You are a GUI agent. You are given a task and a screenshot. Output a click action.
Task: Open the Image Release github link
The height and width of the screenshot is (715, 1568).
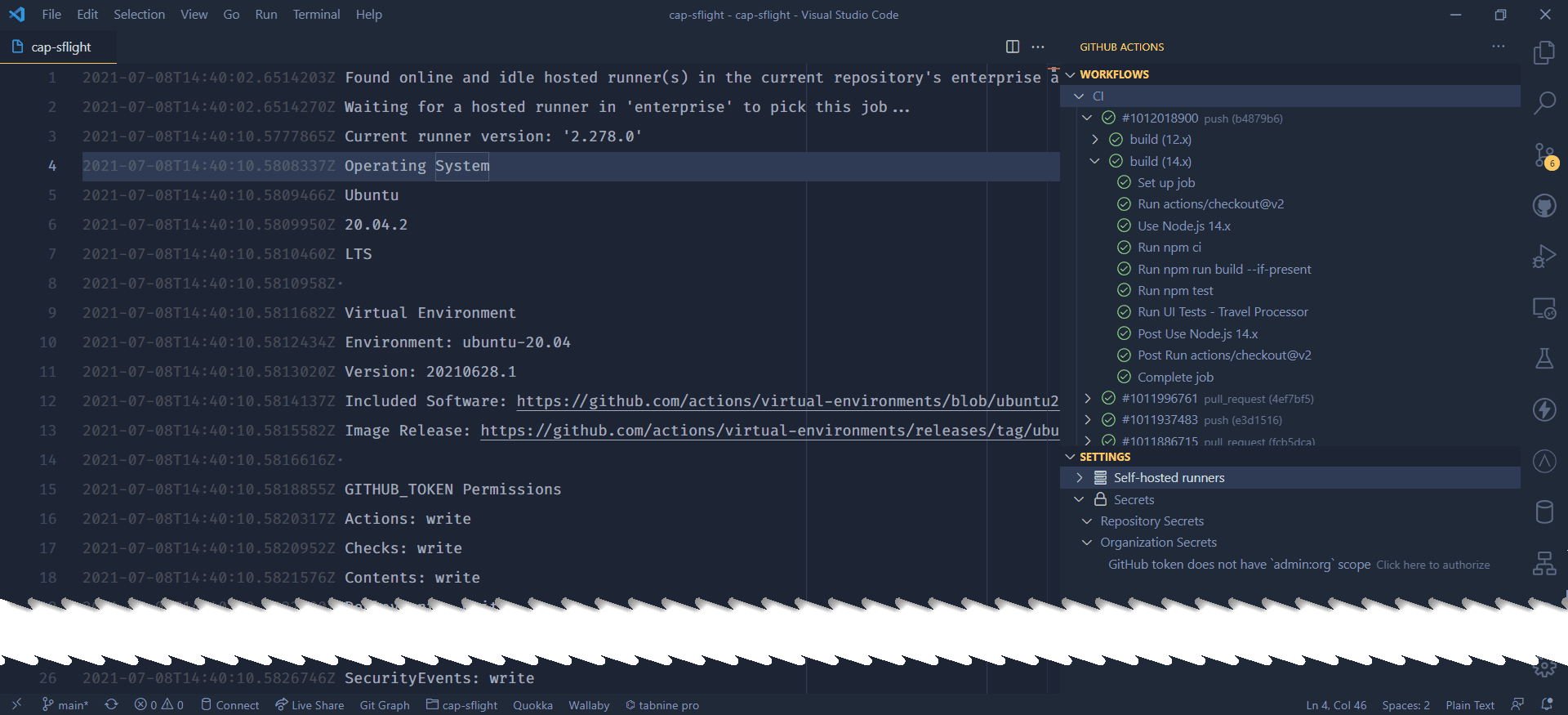tap(769, 431)
